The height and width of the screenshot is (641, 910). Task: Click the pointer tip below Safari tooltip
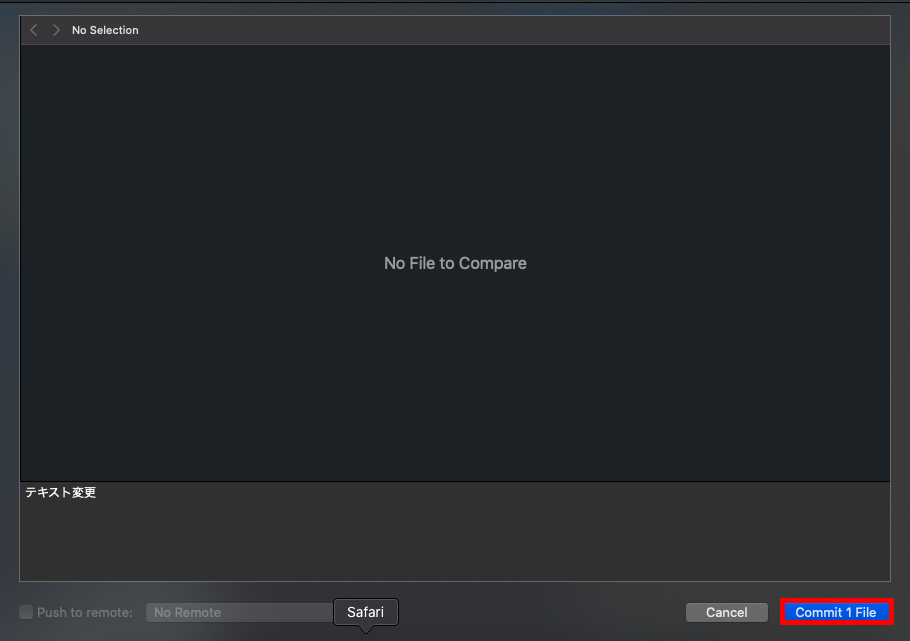(366, 629)
